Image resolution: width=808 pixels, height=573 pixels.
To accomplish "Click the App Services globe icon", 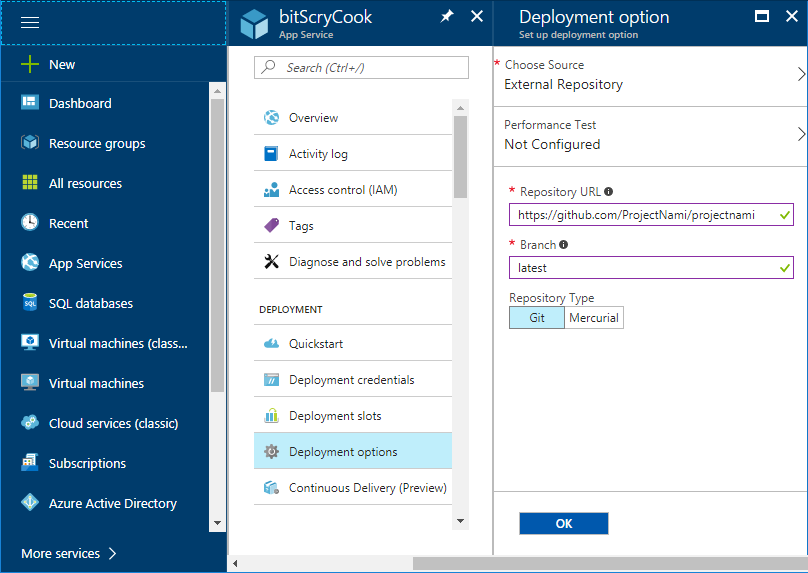I will pyautogui.click(x=30, y=262).
